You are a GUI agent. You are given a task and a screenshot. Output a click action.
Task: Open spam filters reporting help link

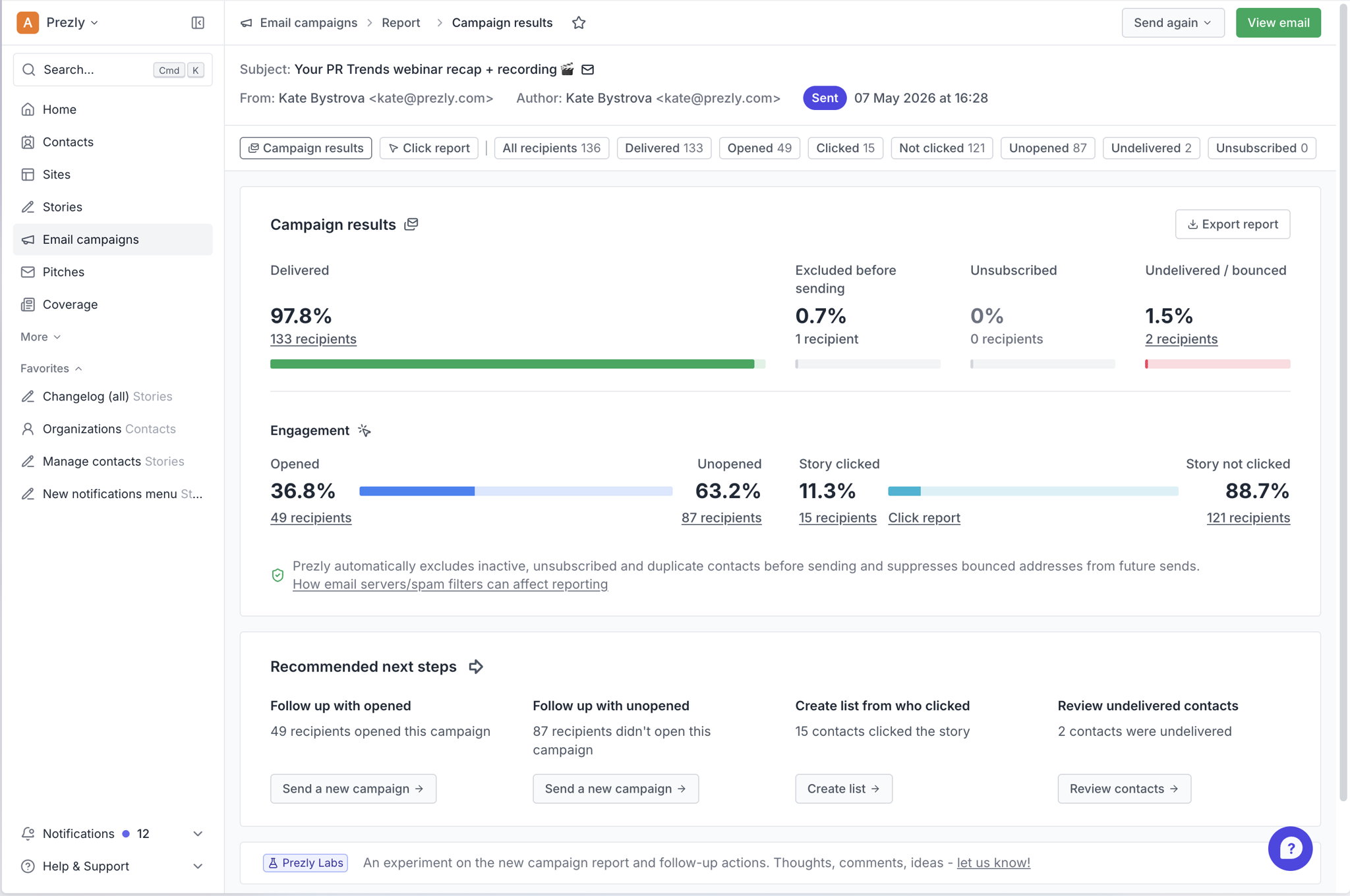(450, 584)
